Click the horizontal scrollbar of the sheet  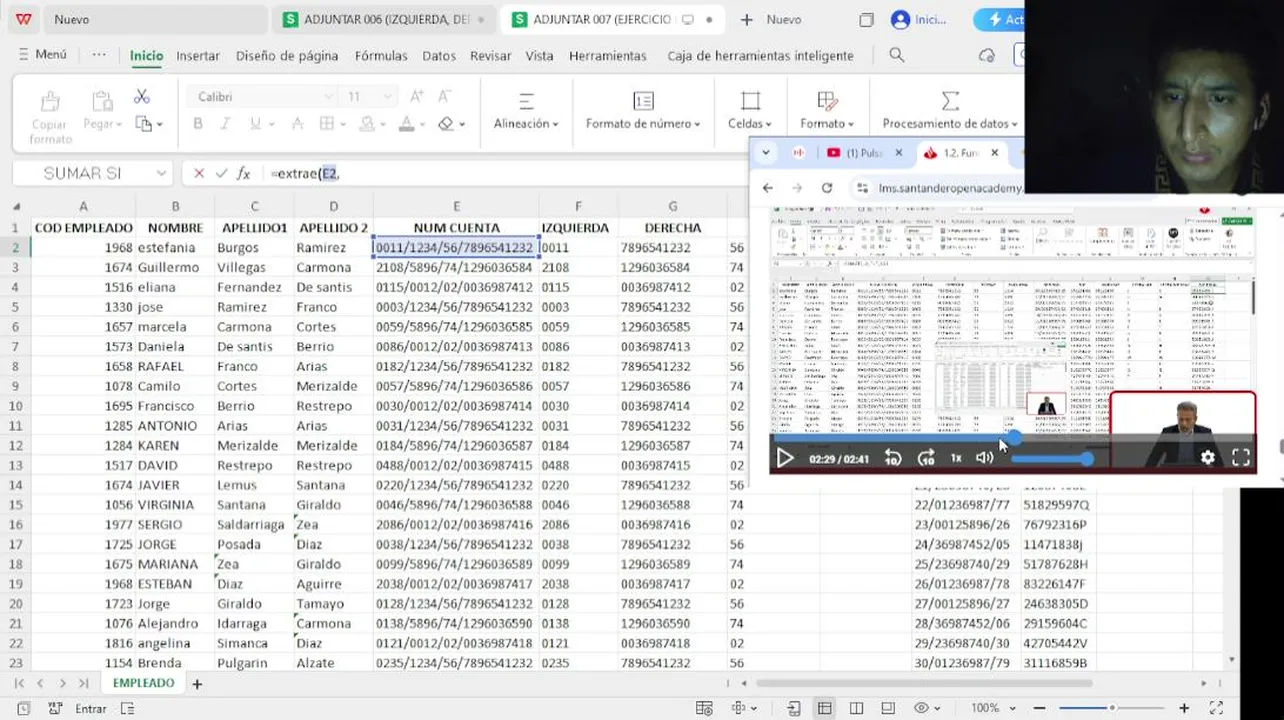point(925,684)
